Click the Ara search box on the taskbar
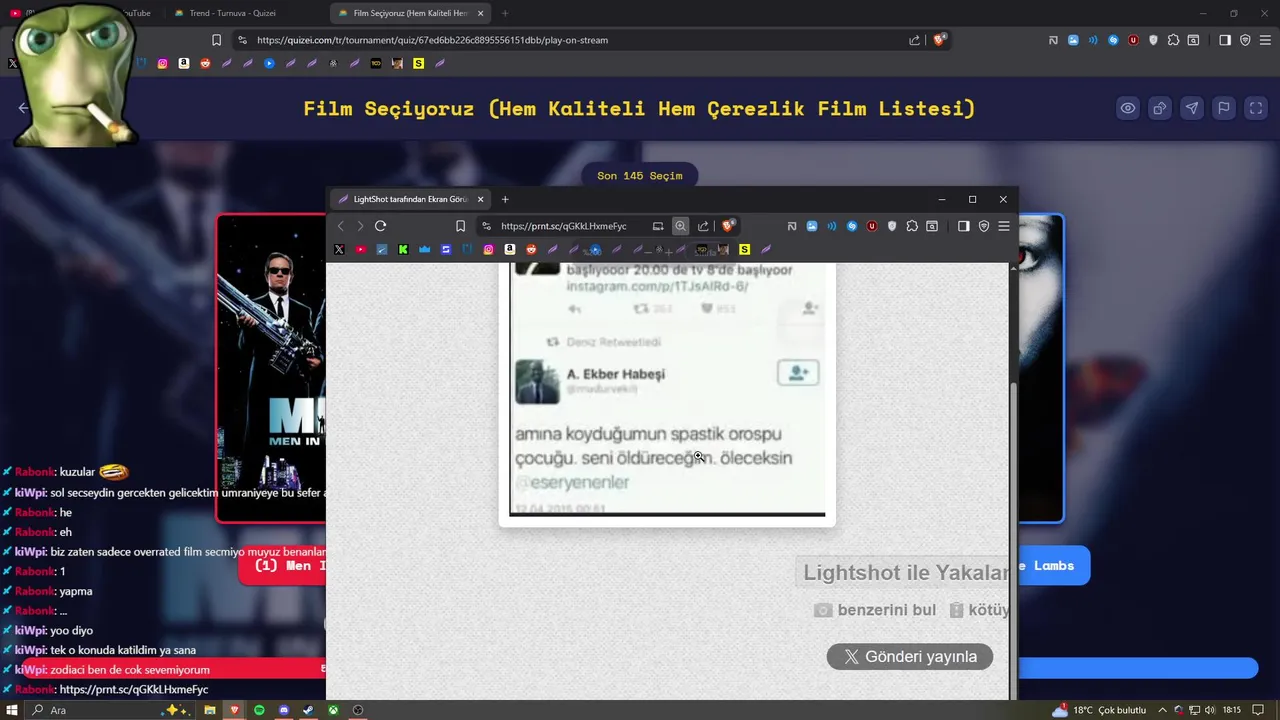 110,710
